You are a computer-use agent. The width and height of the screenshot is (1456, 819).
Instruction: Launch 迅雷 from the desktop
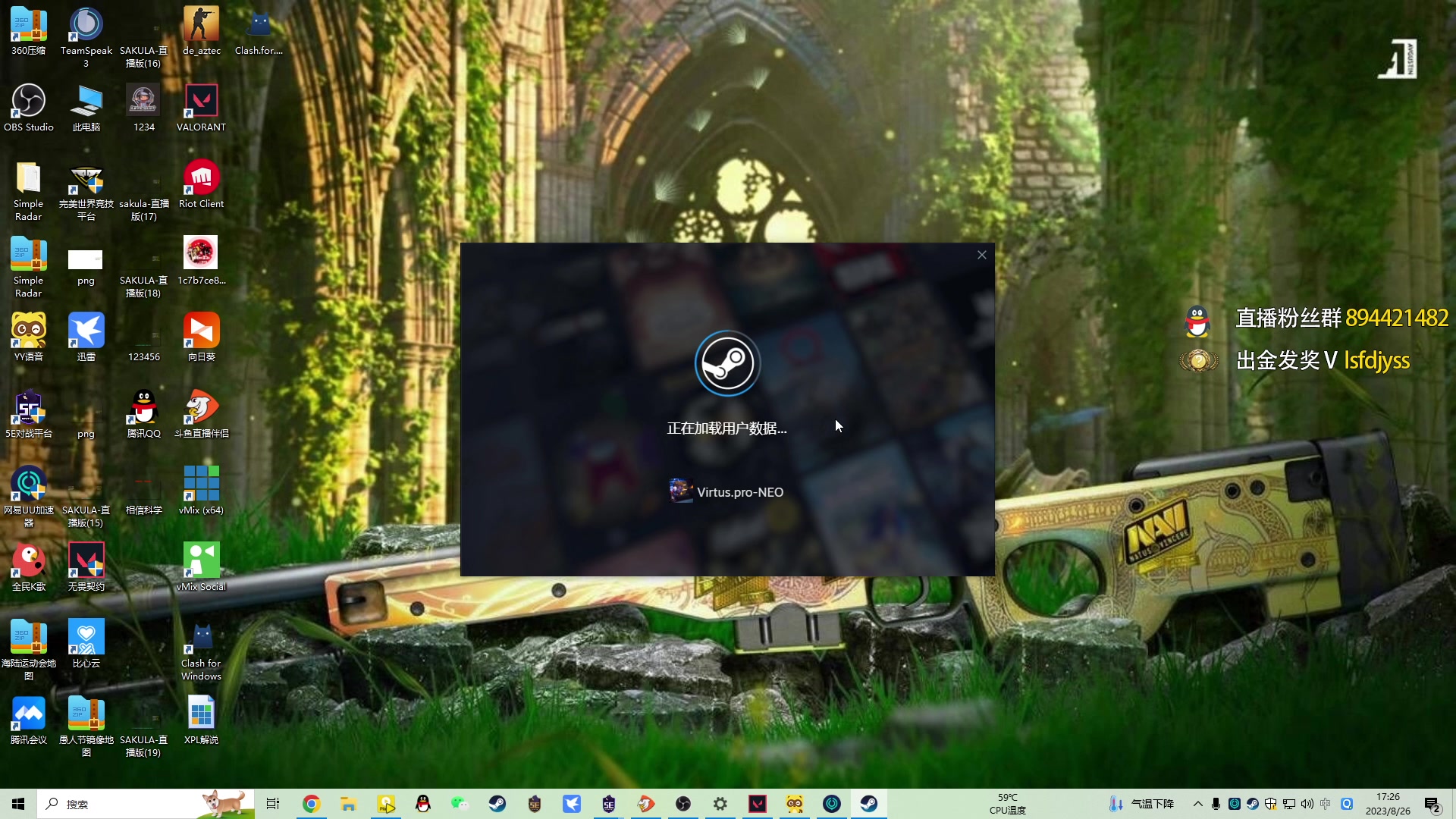pos(86,337)
